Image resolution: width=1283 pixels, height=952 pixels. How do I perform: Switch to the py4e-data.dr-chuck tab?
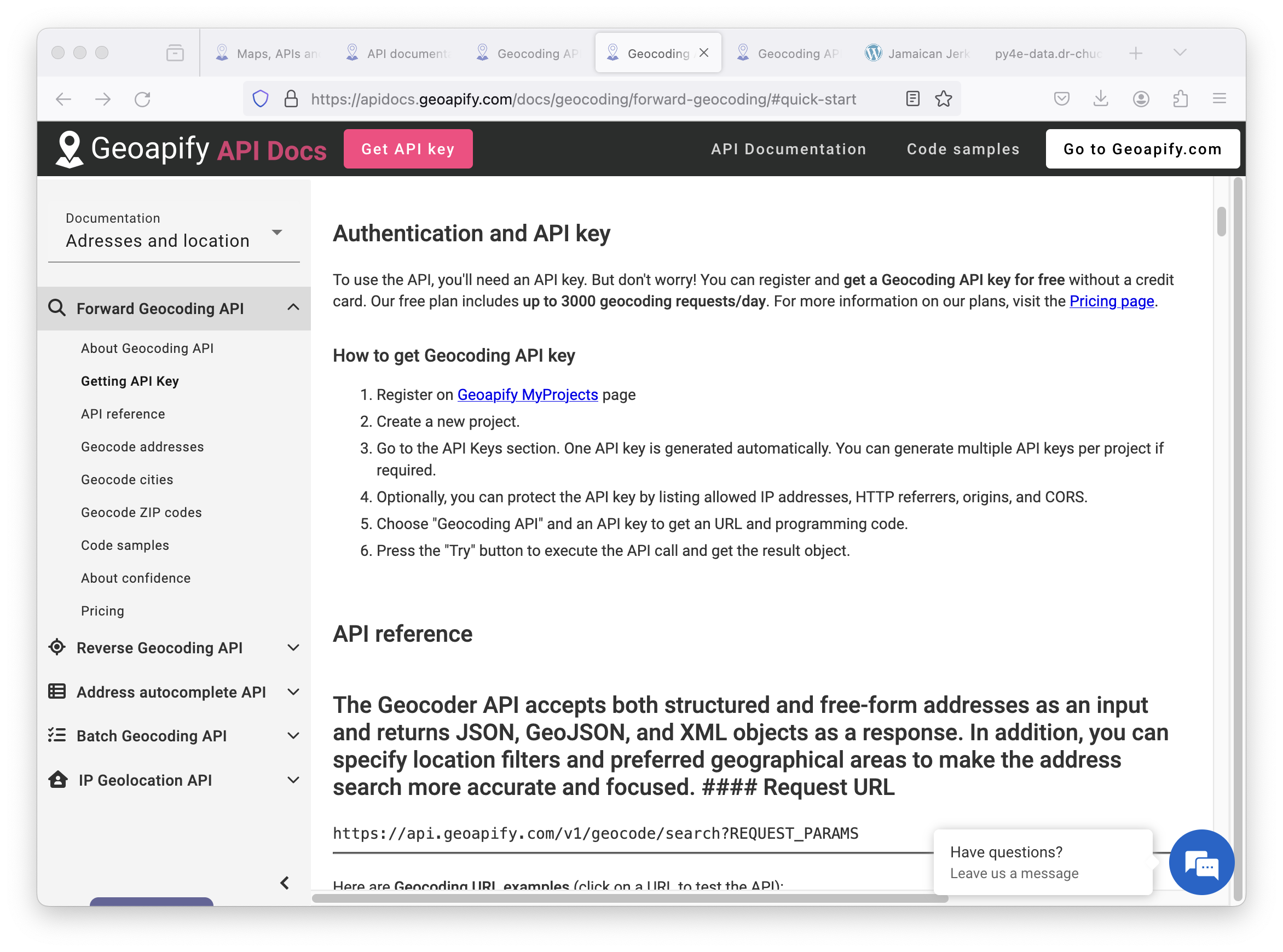click(1048, 54)
